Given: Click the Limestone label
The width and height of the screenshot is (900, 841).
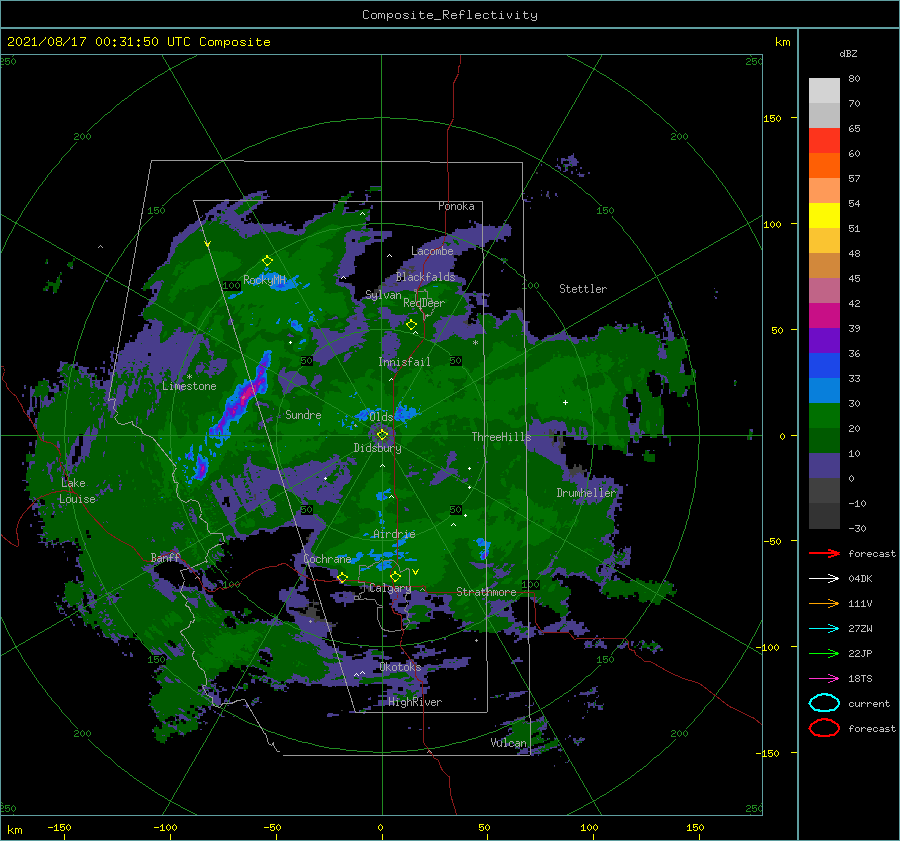Looking at the screenshot, I should [x=189, y=386].
